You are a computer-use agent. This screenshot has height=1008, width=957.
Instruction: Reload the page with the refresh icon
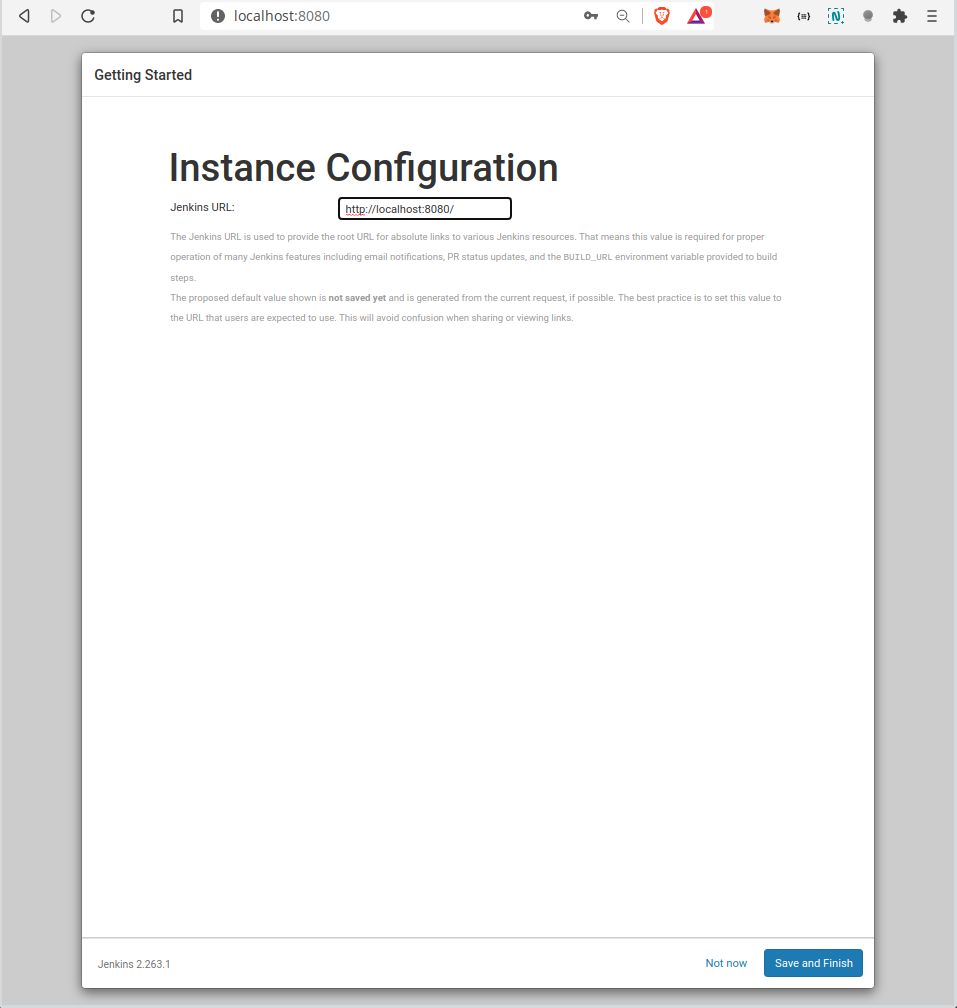tap(88, 16)
